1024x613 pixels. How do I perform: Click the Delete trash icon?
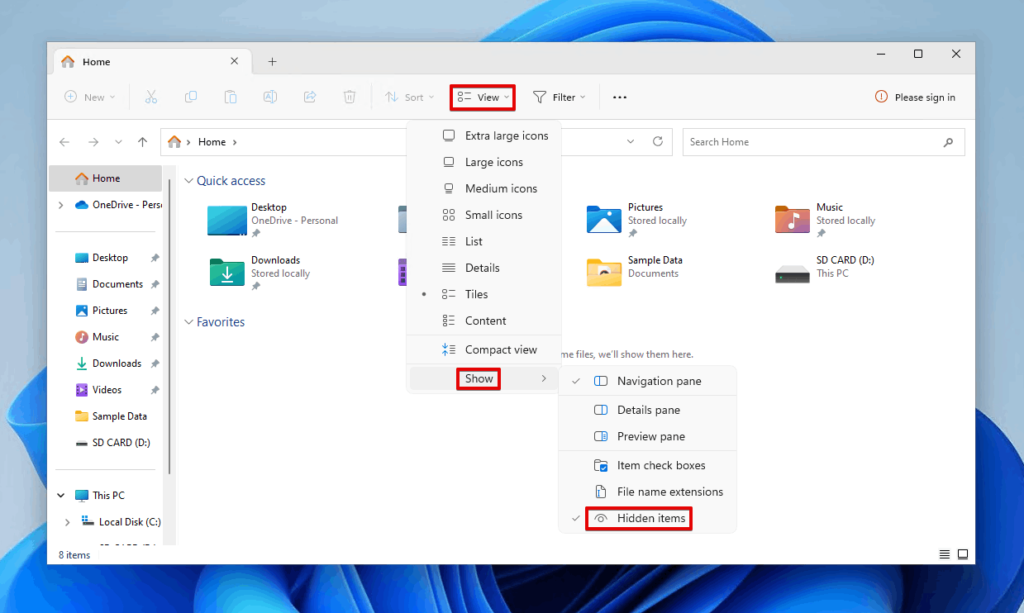[x=349, y=96]
